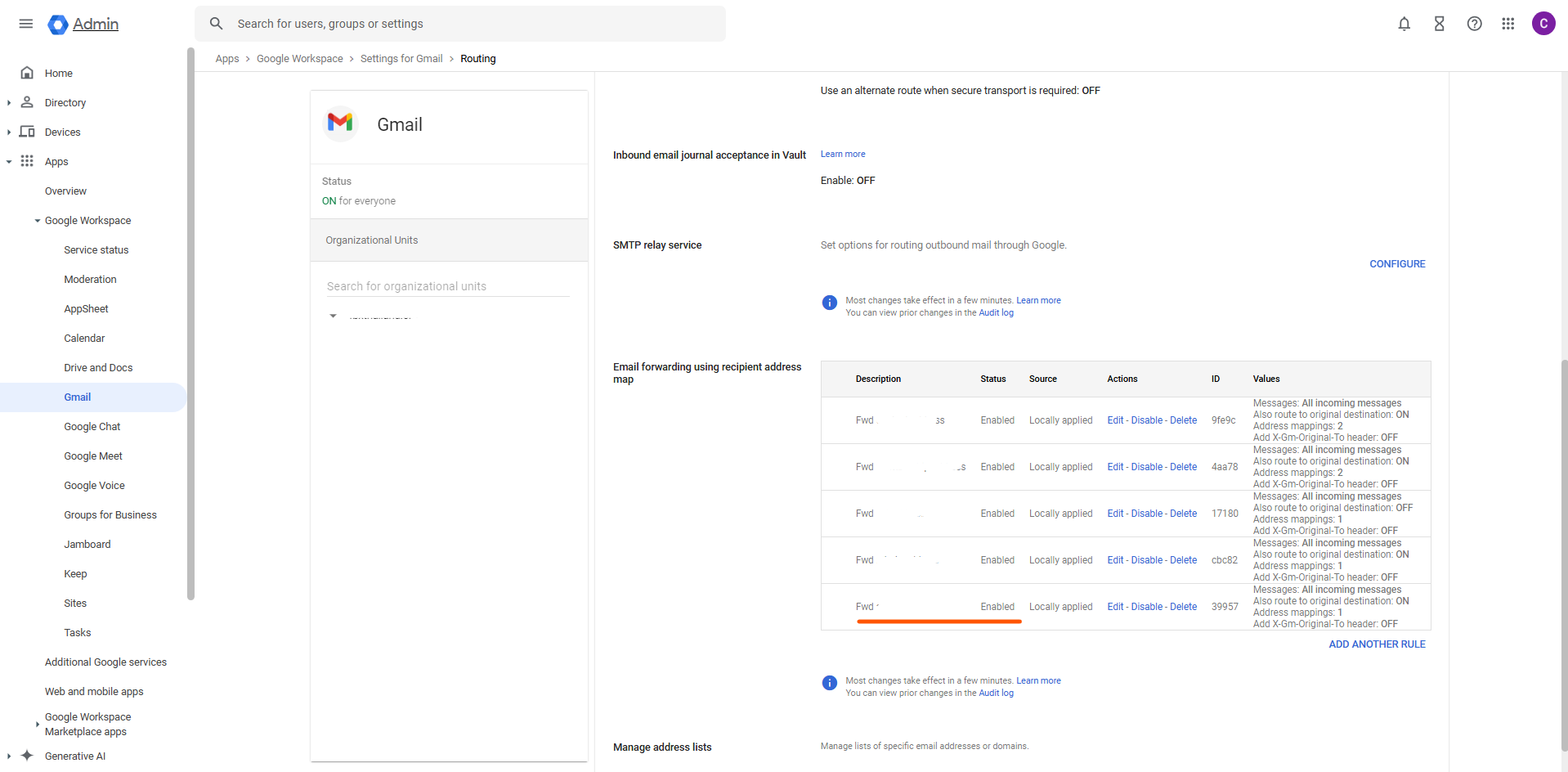The image size is (1568, 772).
Task: Edit forwarding rule with ID 9fe9c
Action: (x=1115, y=420)
